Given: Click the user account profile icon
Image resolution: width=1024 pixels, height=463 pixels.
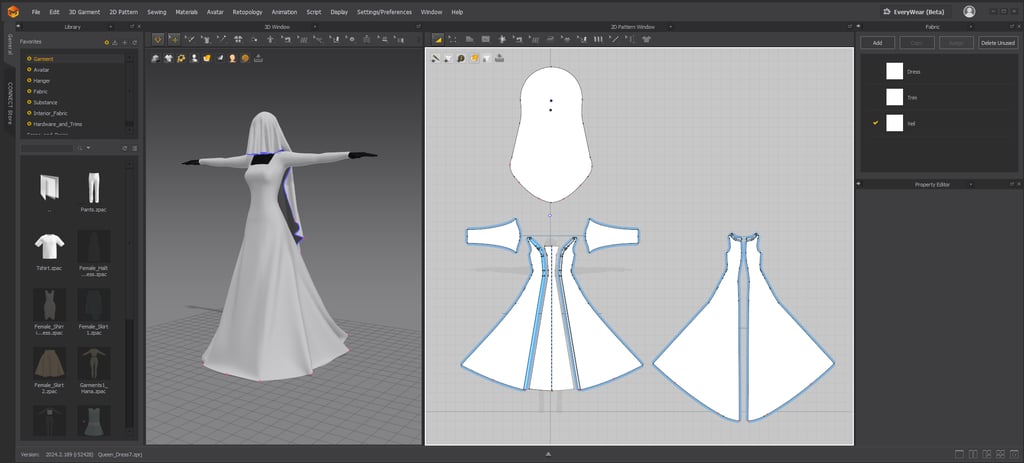Looking at the screenshot, I should [969, 11].
